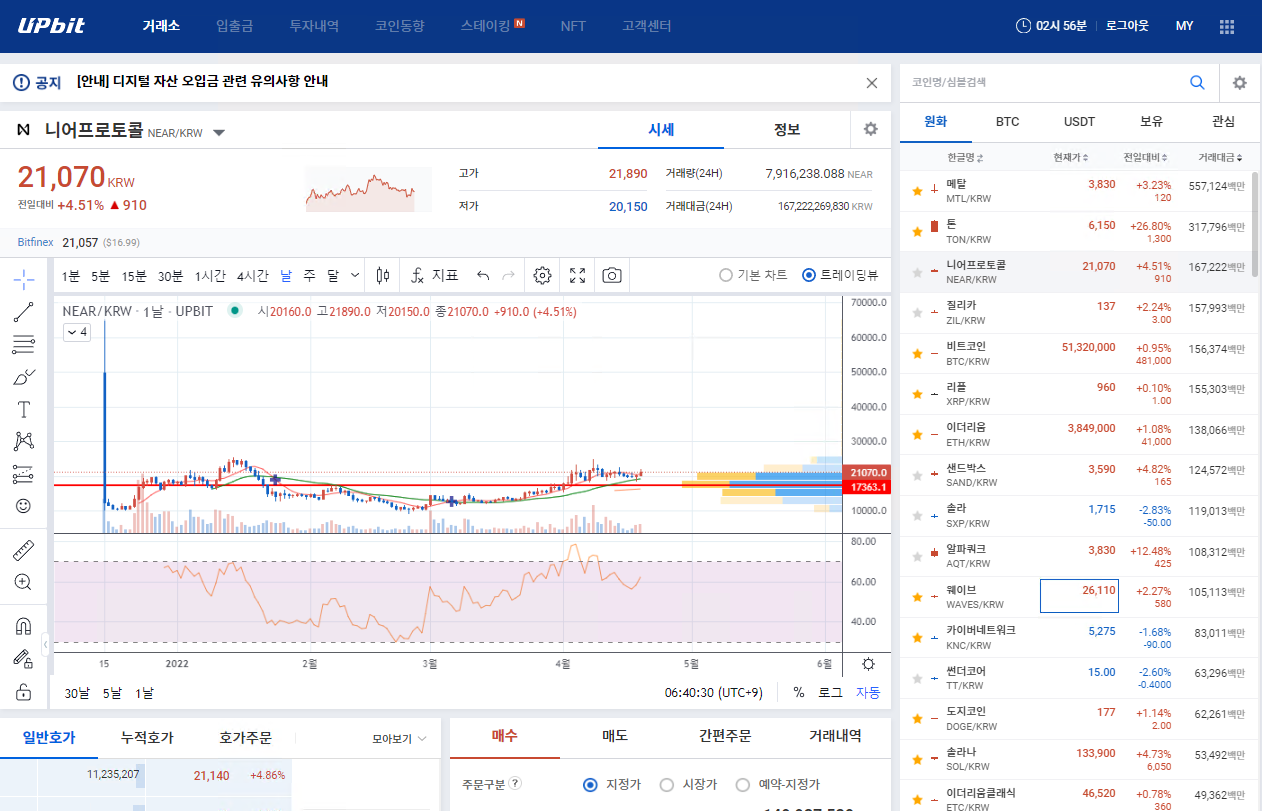Open the forecast and measurement tools
This screenshot has height=811, width=1262.
(23, 474)
